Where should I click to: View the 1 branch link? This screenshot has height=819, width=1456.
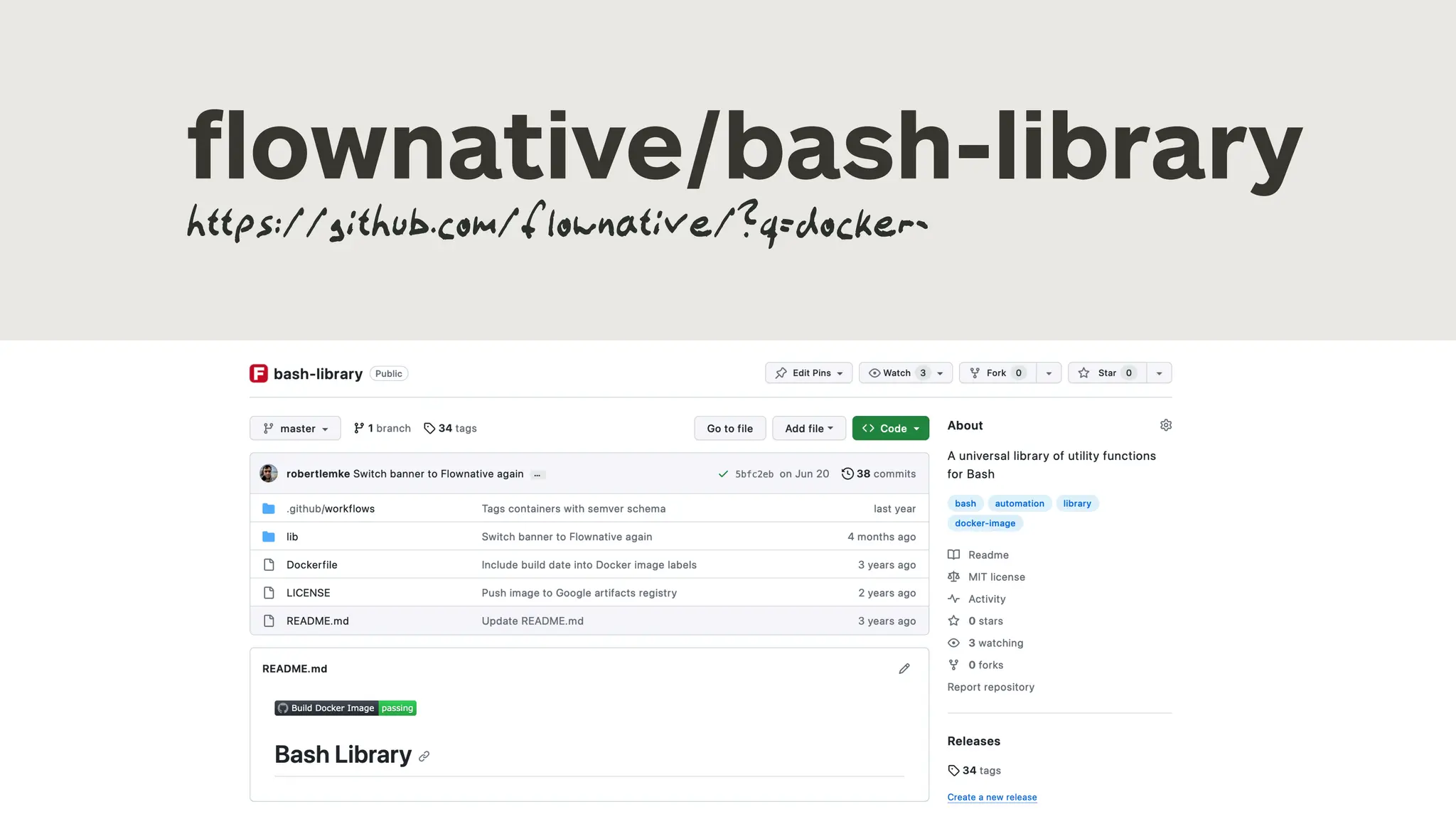click(382, 428)
